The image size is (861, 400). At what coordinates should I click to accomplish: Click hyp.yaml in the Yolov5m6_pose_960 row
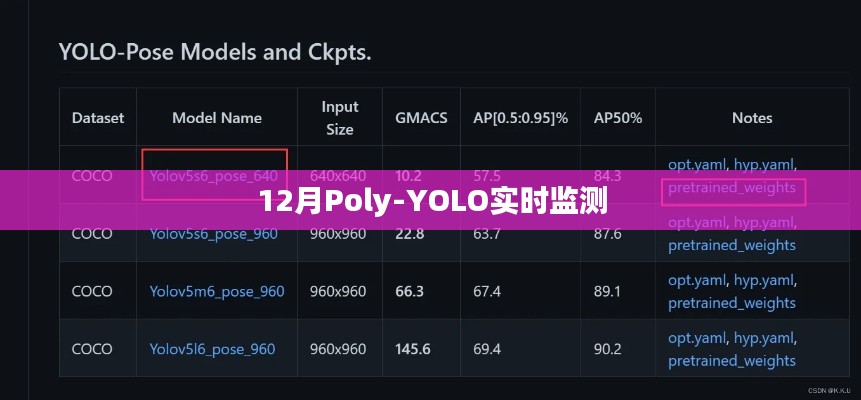coord(765,281)
